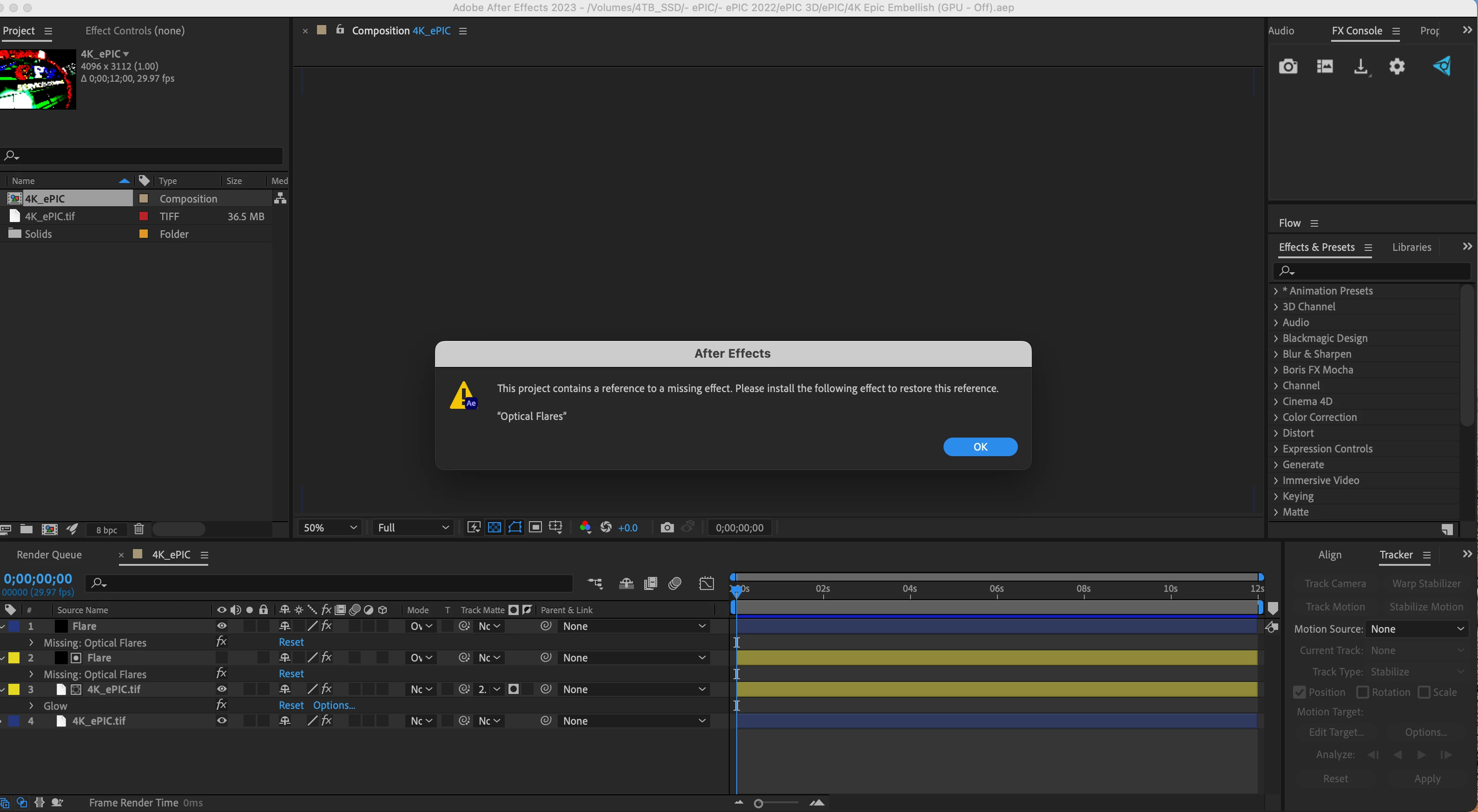Switch to the Libraries tab
This screenshot has width=1478, height=812.
point(1411,247)
